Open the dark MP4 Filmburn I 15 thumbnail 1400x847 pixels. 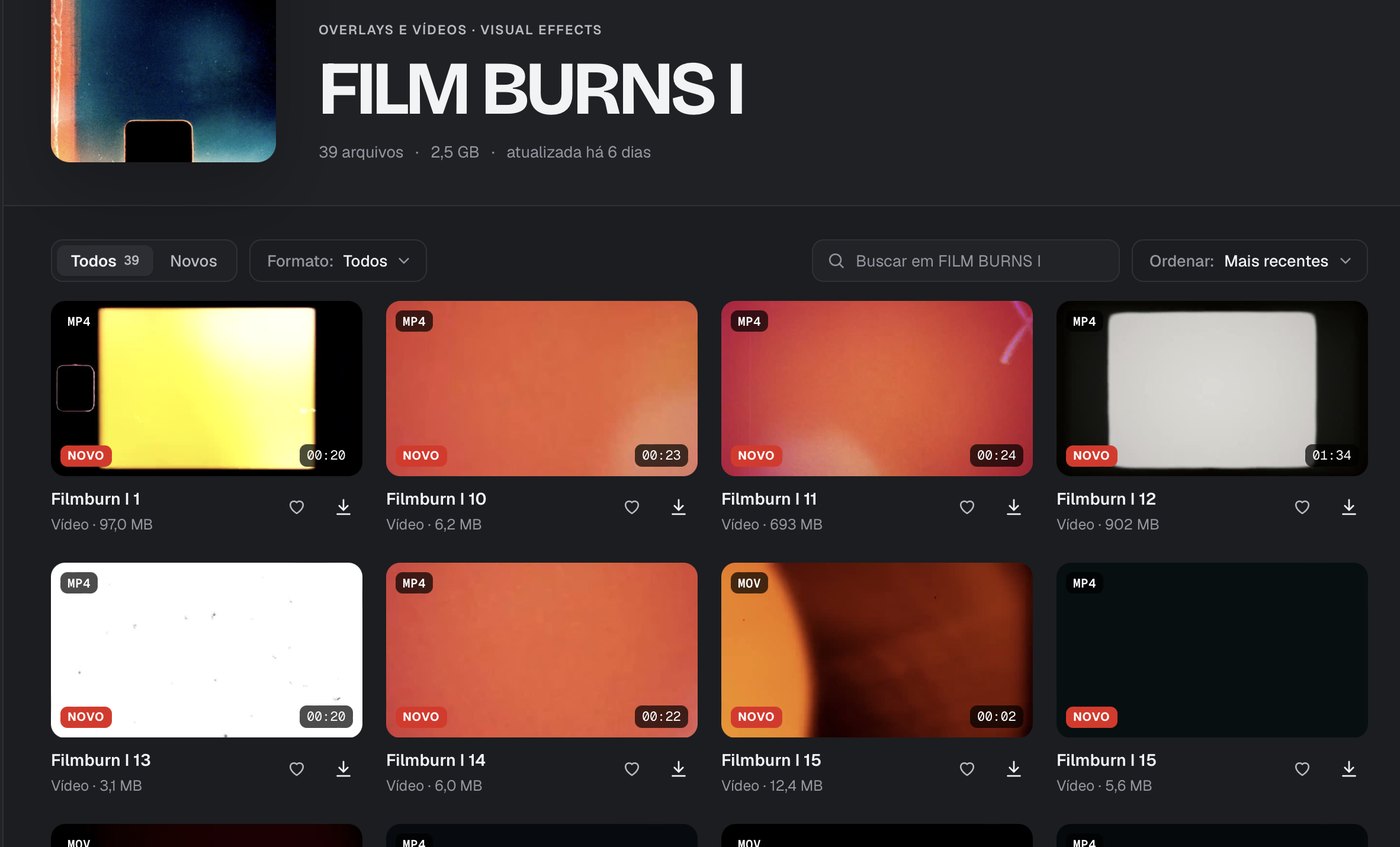1211,650
